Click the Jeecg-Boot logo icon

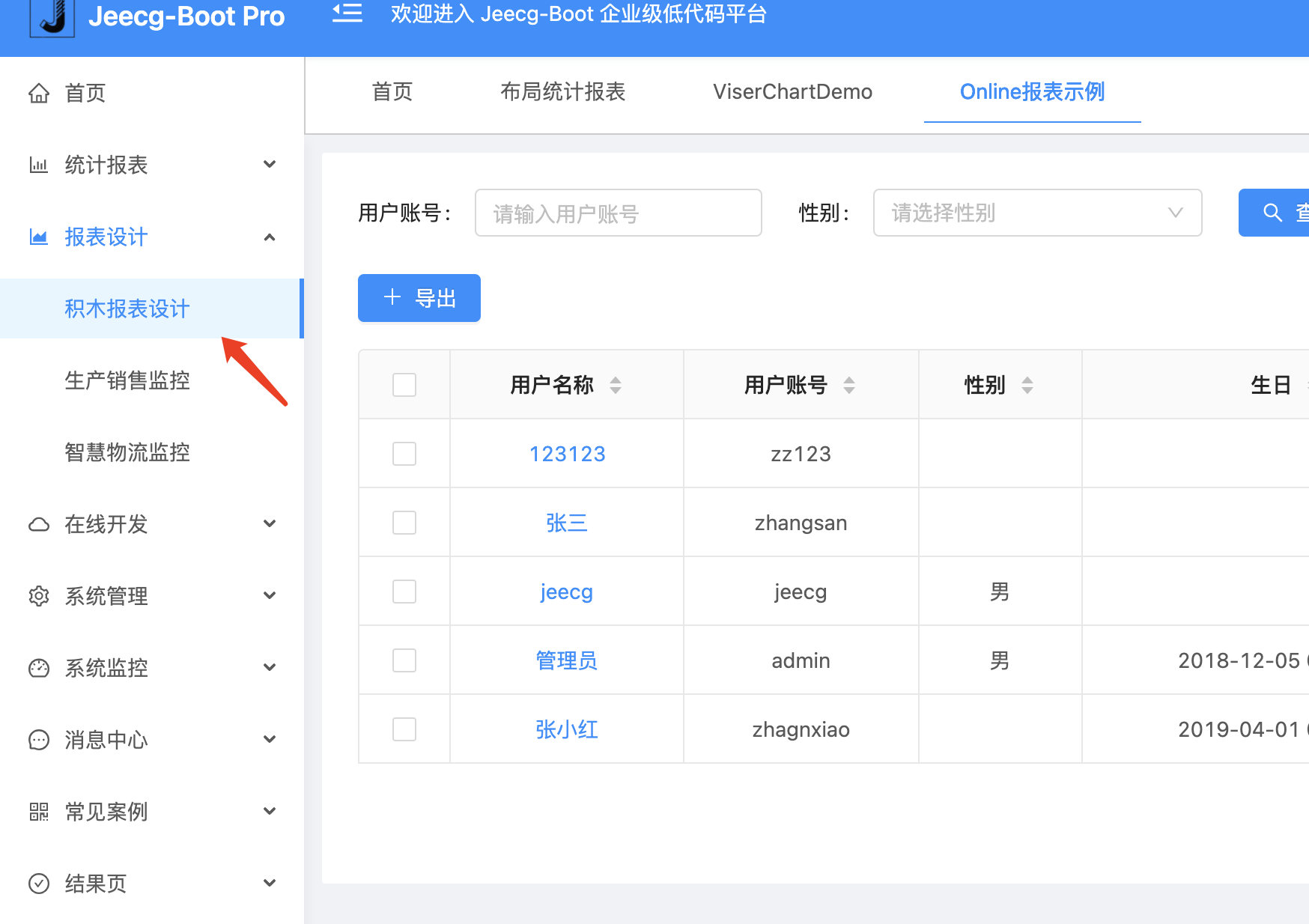coord(52,16)
